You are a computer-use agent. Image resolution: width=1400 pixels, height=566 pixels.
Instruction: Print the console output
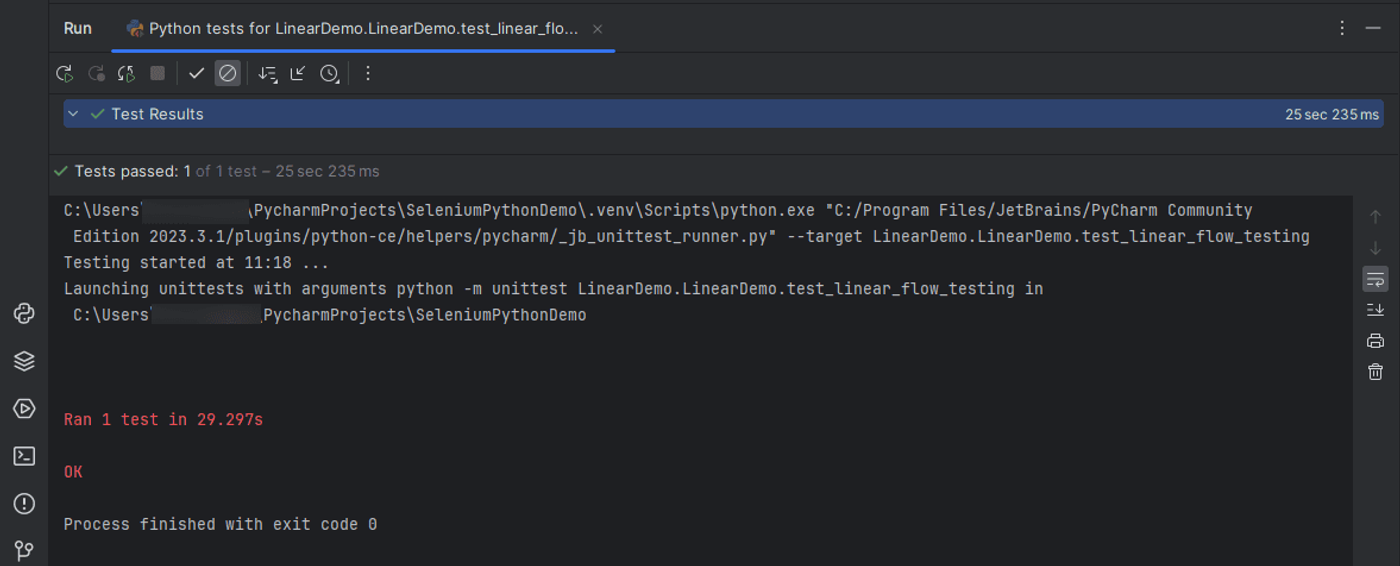tap(1375, 341)
